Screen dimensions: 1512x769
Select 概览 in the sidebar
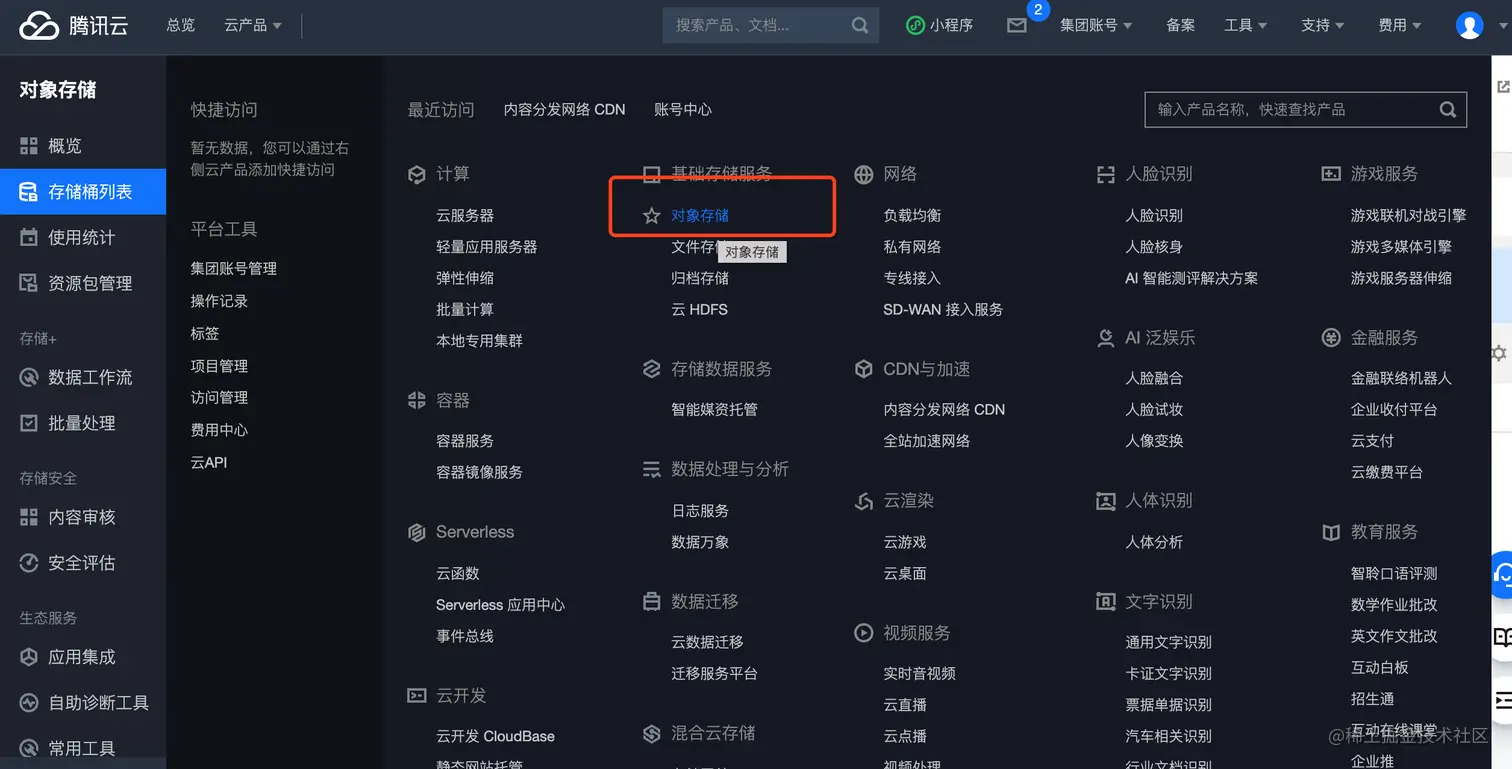click(83, 146)
